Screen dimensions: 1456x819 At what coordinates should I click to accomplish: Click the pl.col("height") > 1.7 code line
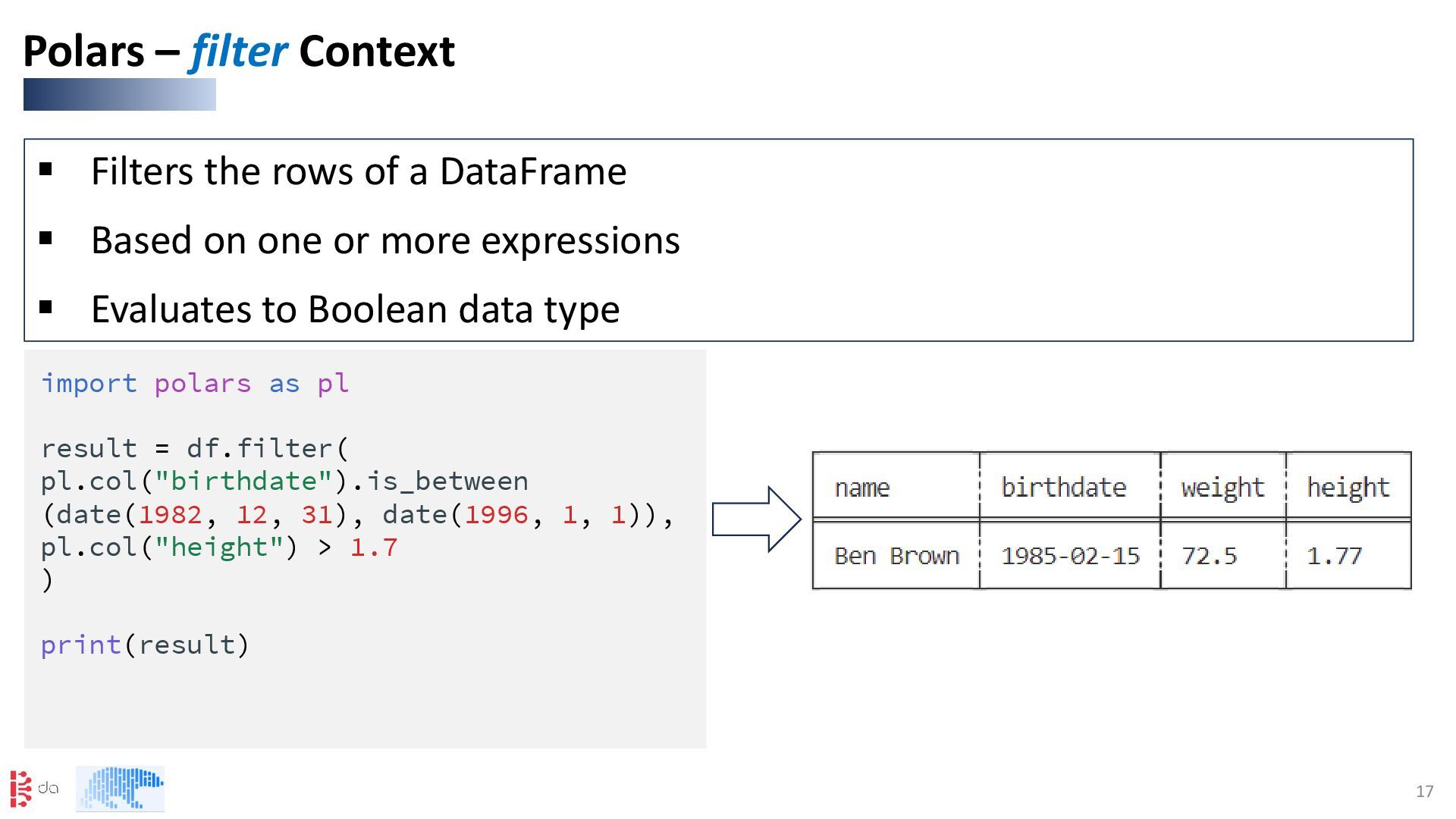218,548
